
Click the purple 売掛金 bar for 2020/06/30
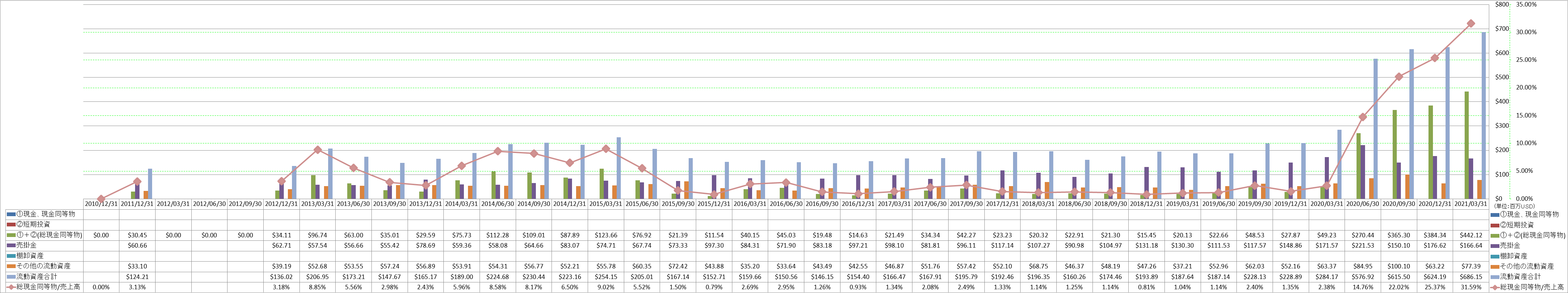click(1362, 172)
